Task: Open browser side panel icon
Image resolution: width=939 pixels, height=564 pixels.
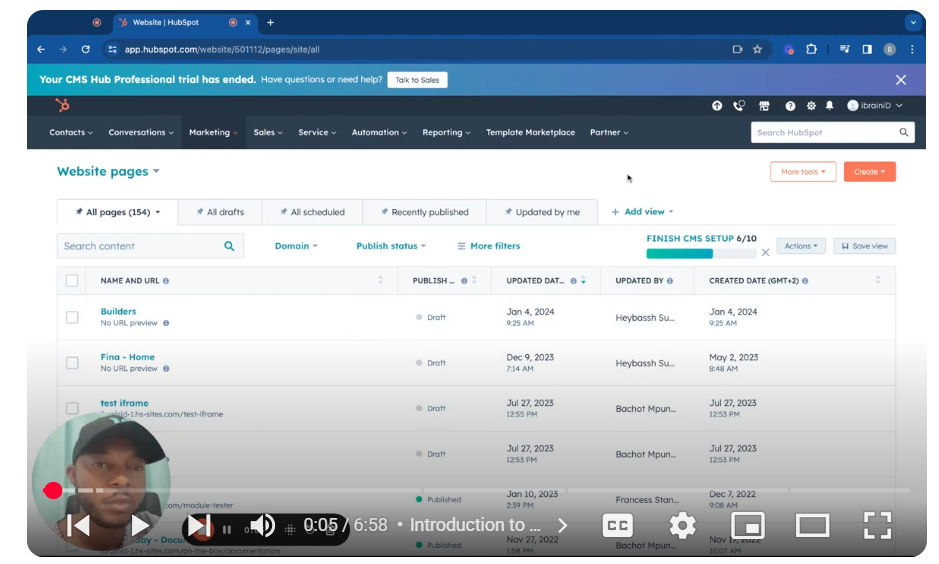Action: pos(867,49)
